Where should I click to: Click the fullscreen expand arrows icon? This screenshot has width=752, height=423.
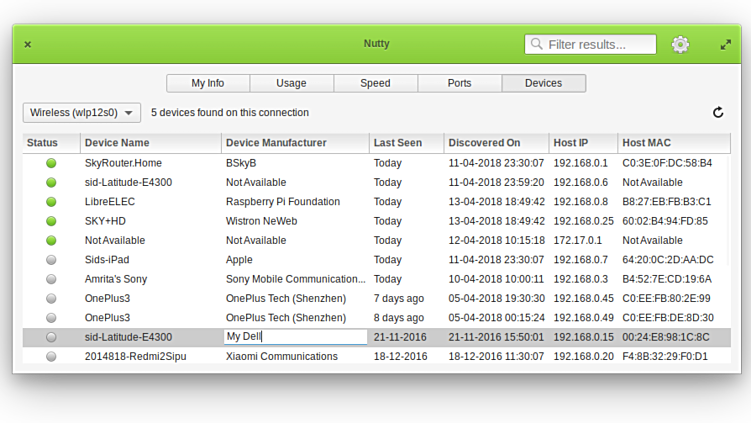tap(726, 45)
